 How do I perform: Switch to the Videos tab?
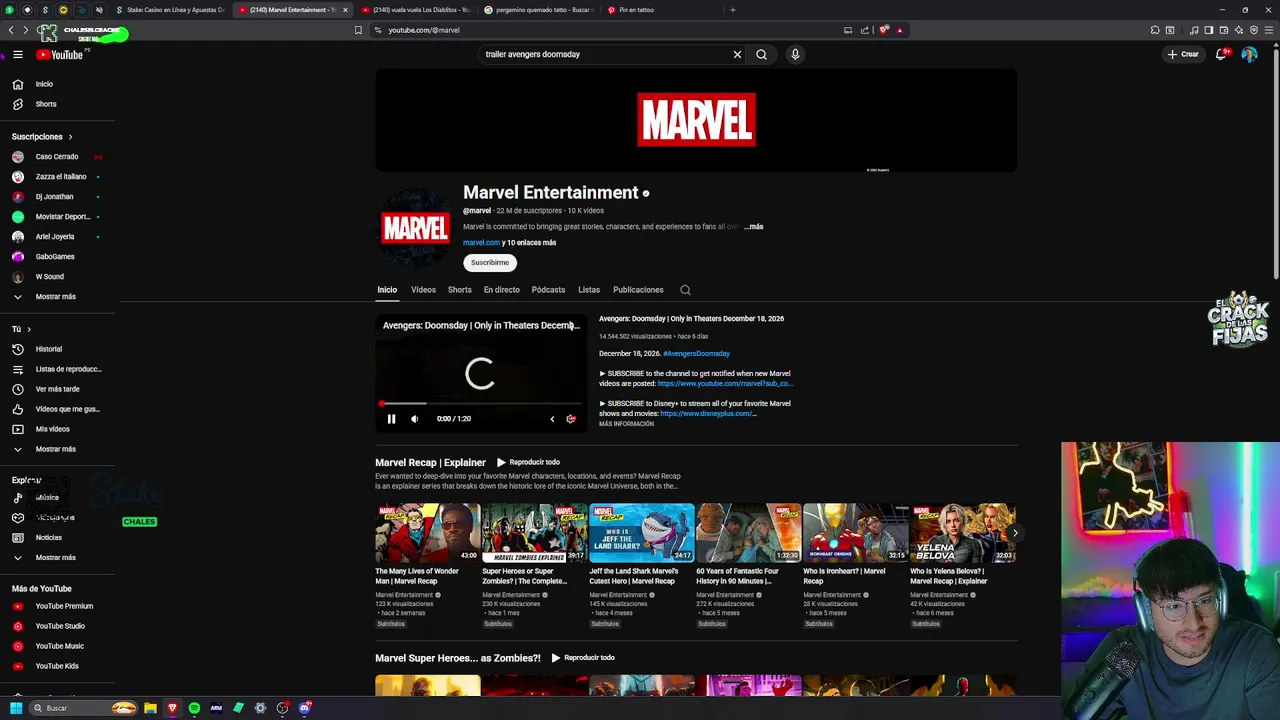click(x=423, y=290)
